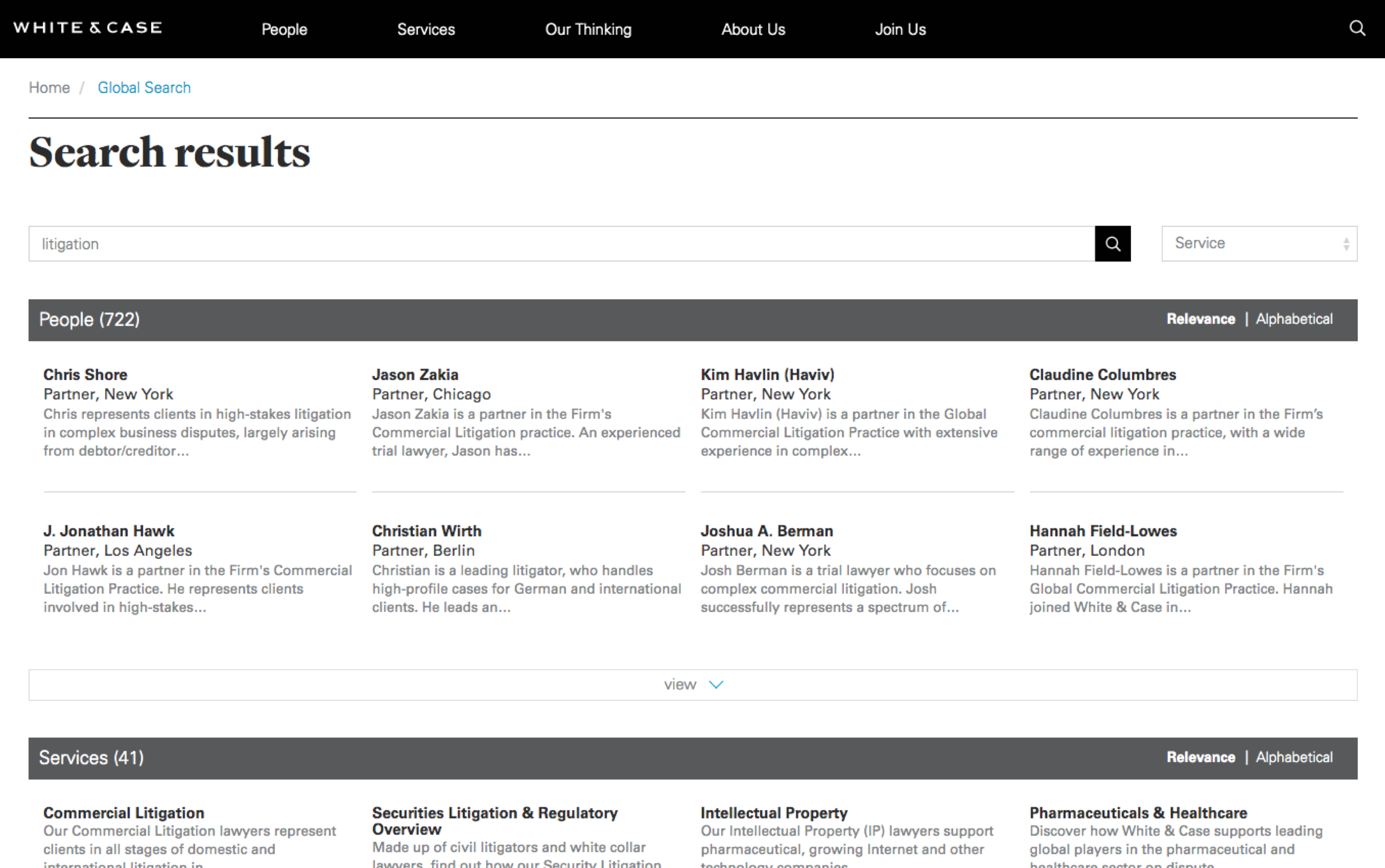Image resolution: width=1385 pixels, height=868 pixels.
Task: Click Chris Shore's description text
Action: 198,432
